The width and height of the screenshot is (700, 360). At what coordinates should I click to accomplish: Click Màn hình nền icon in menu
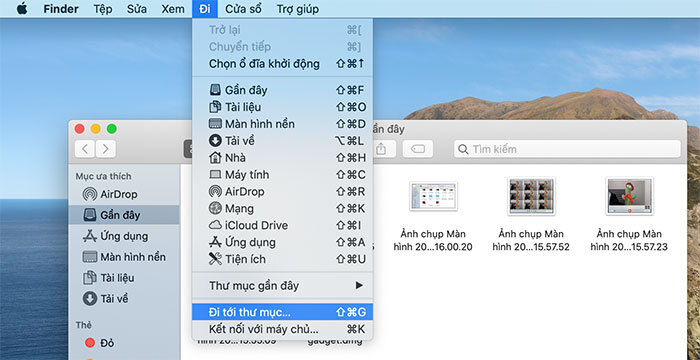[x=215, y=124]
